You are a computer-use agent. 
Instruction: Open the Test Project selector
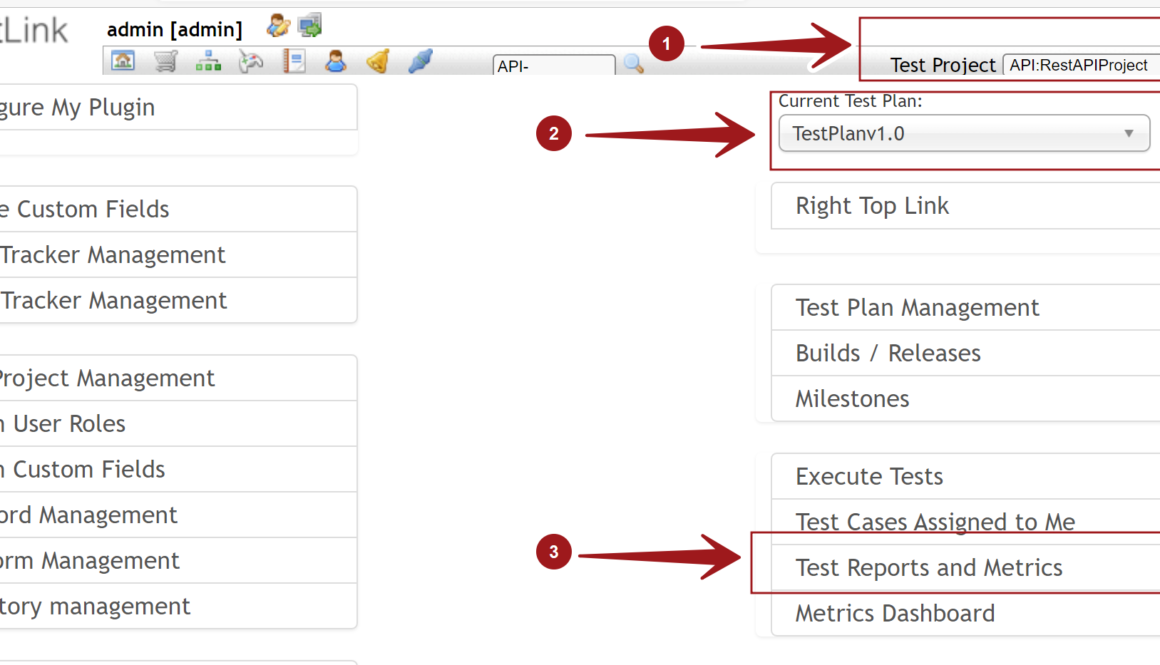click(x=1080, y=65)
